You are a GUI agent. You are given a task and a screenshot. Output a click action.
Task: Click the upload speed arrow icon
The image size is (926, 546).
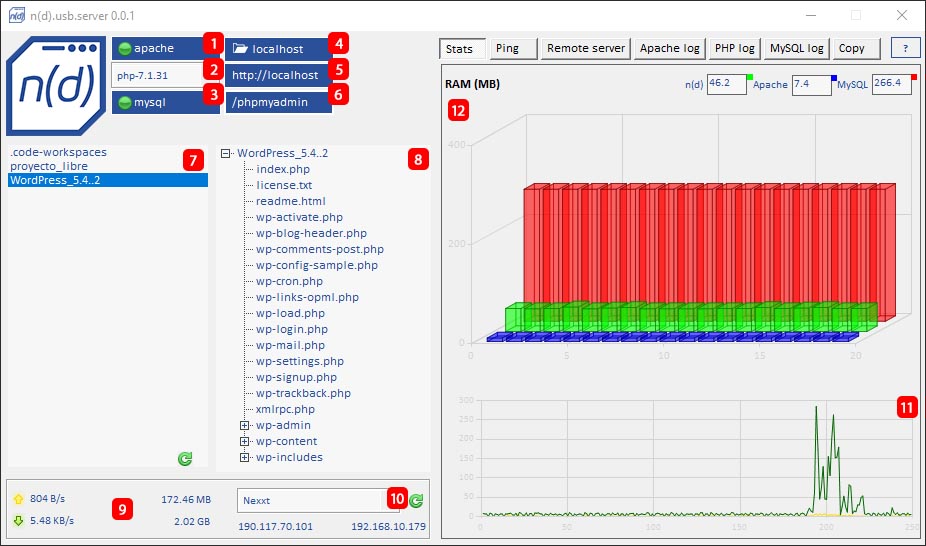18,499
